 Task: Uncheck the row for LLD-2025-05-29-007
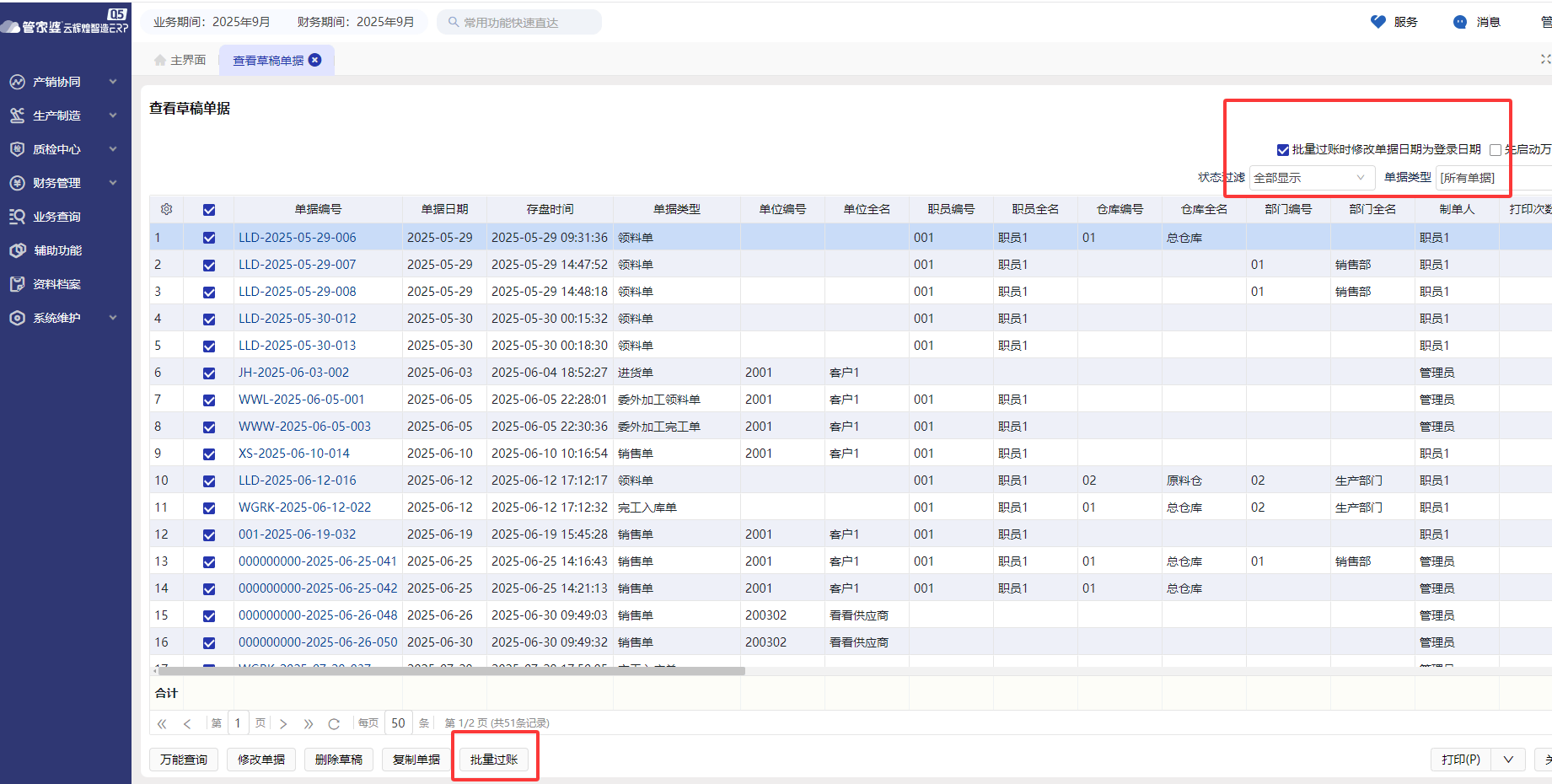(209, 265)
